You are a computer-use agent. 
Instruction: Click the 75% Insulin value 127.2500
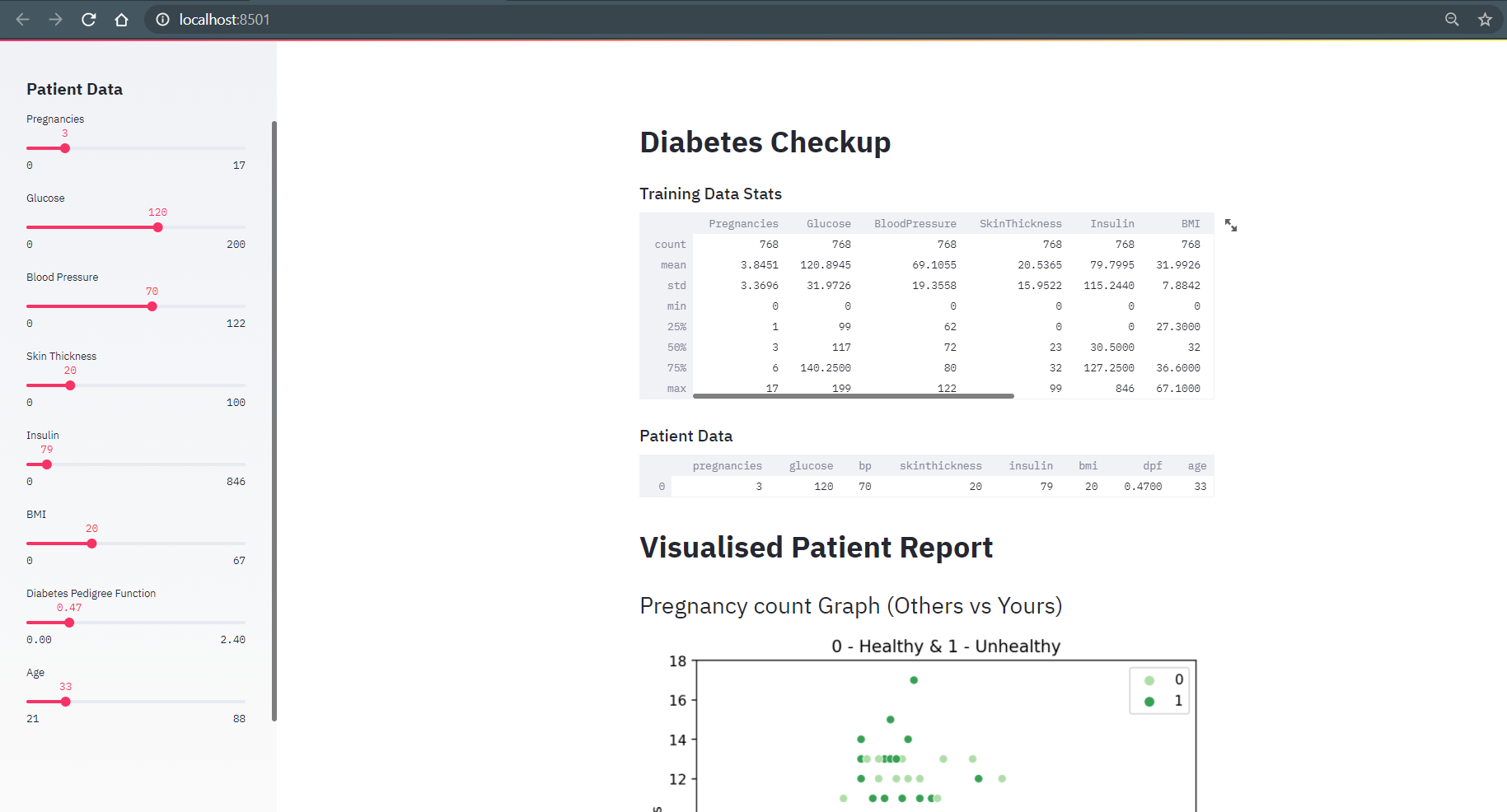pyautogui.click(x=1109, y=368)
